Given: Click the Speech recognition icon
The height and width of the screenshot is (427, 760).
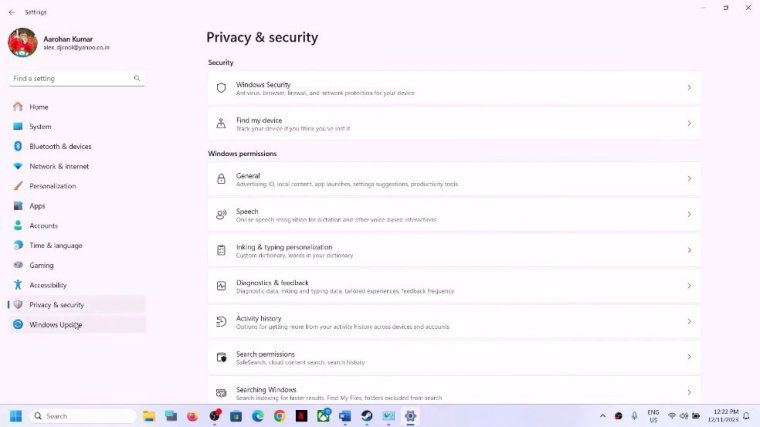Looking at the screenshot, I should [x=221, y=215].
